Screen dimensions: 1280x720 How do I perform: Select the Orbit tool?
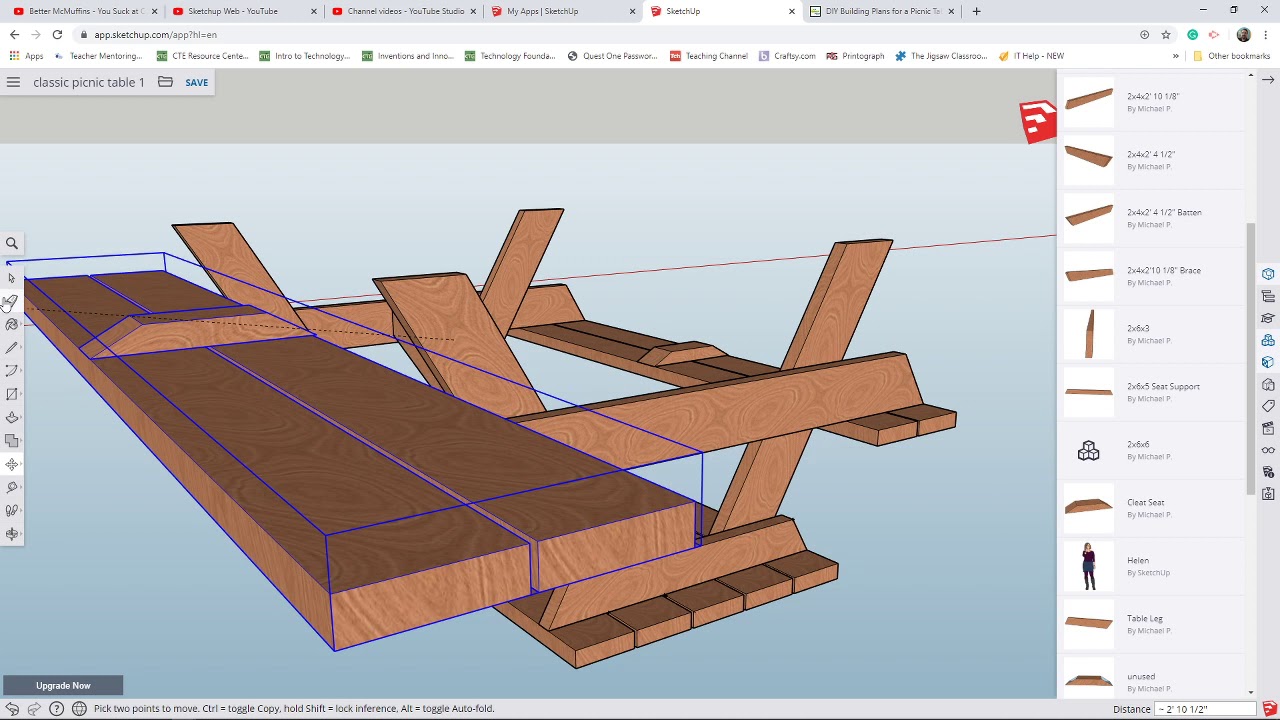[12, 534]
